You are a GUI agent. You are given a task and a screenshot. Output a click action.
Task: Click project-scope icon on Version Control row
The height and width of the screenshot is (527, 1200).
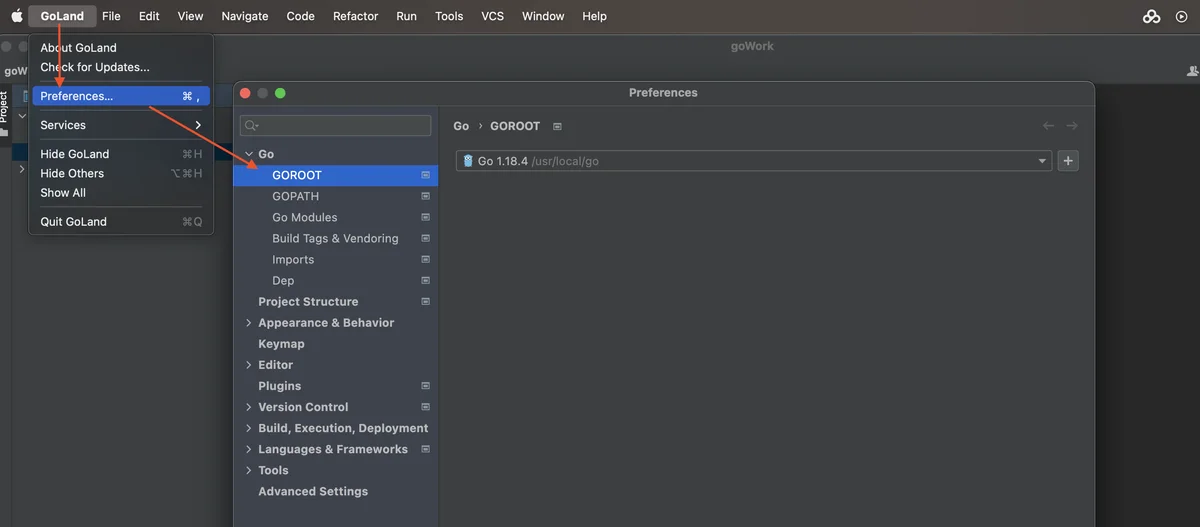tap(425, 407)
